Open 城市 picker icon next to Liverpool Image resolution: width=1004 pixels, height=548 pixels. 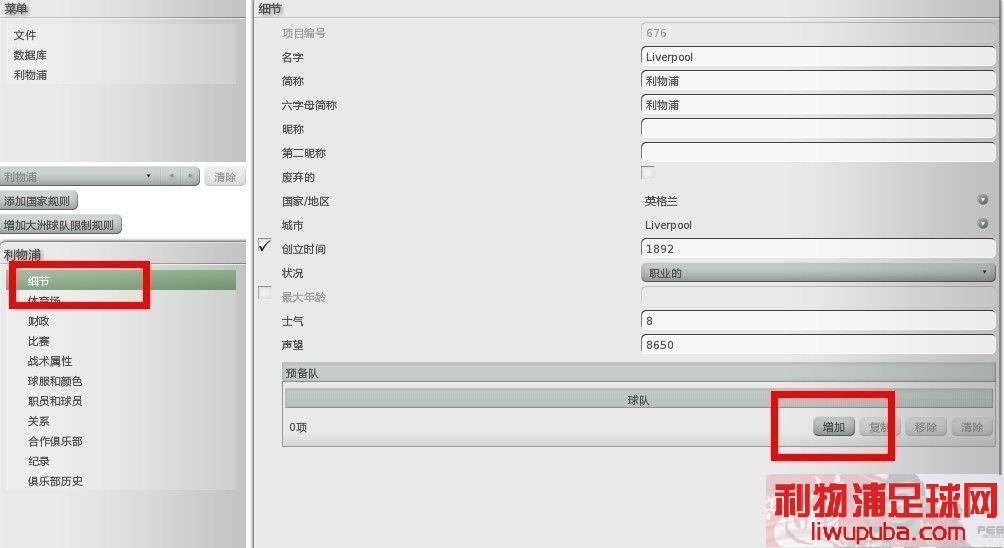[982, 223]
